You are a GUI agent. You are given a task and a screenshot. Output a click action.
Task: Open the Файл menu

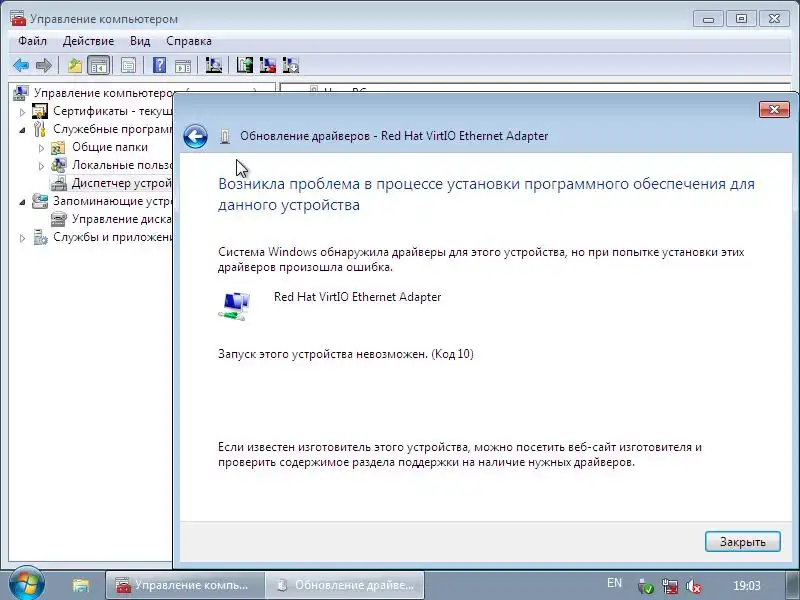32,41
